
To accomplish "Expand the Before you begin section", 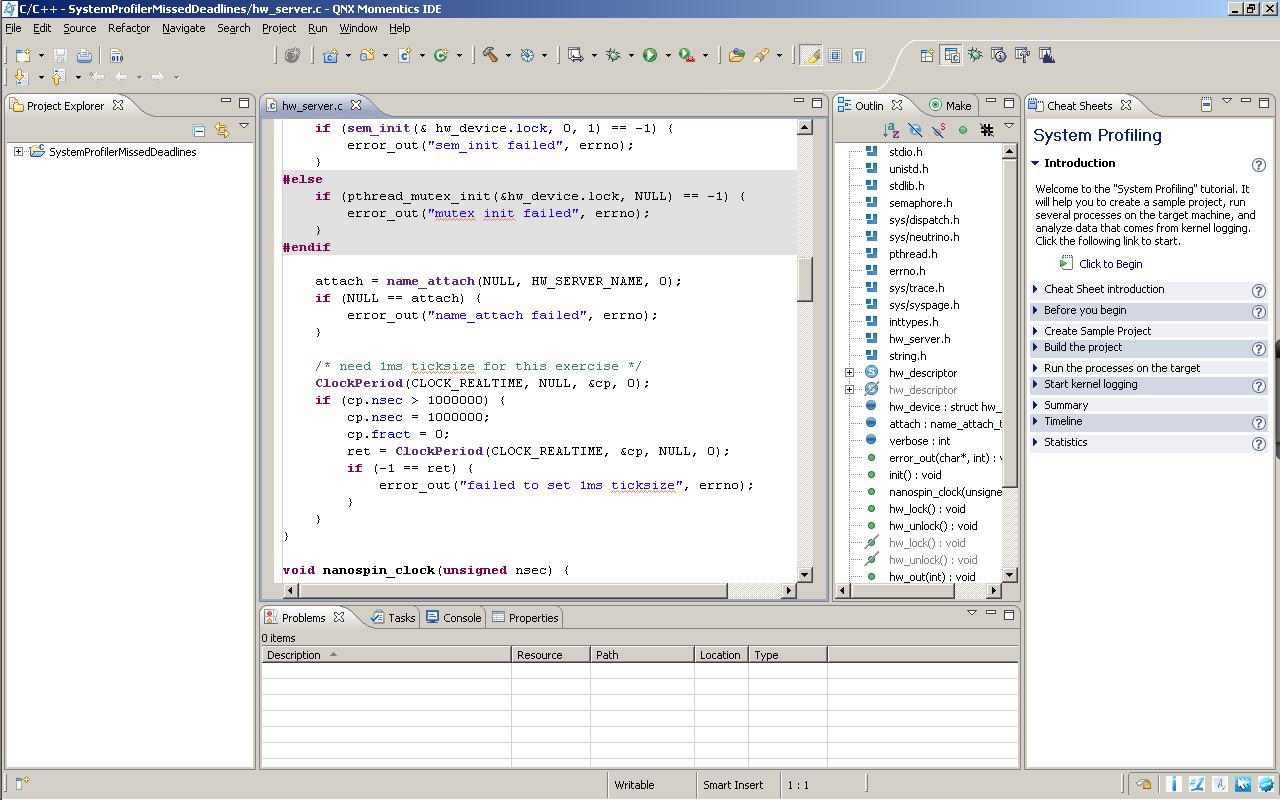I will pyautogui.click(x=1085, y=310).
